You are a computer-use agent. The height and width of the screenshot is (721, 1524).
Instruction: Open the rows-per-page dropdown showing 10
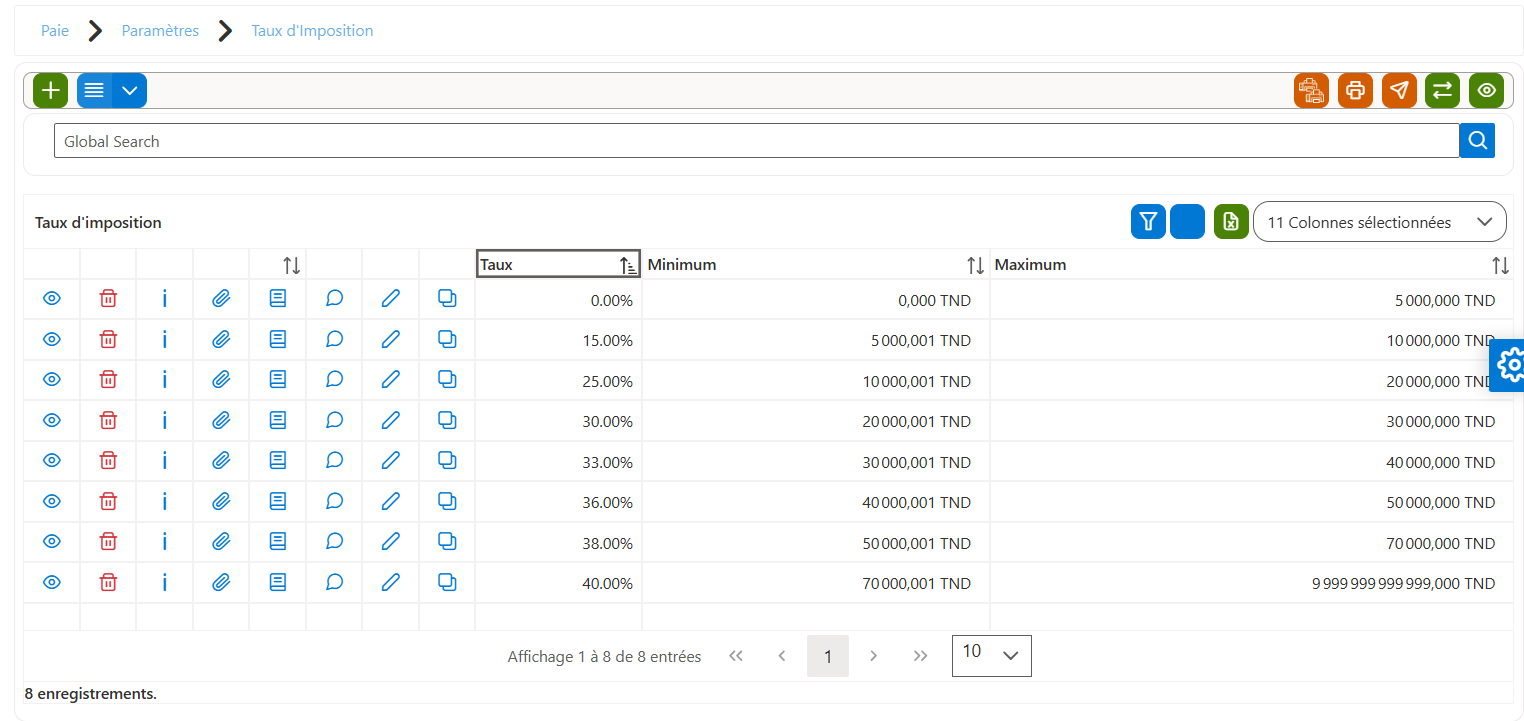[992, 655]
